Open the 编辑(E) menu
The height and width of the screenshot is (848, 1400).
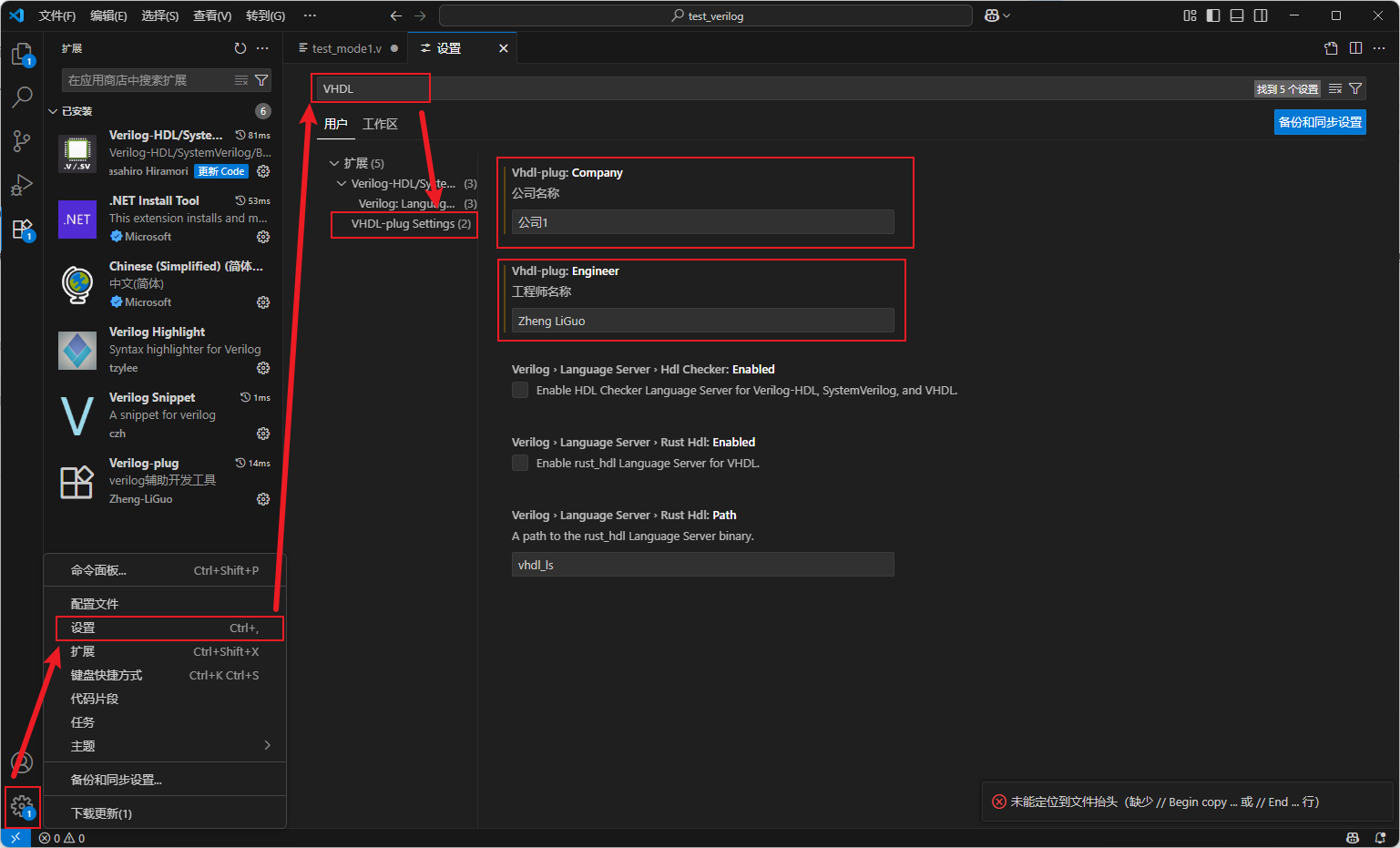[x=108, y=15]
